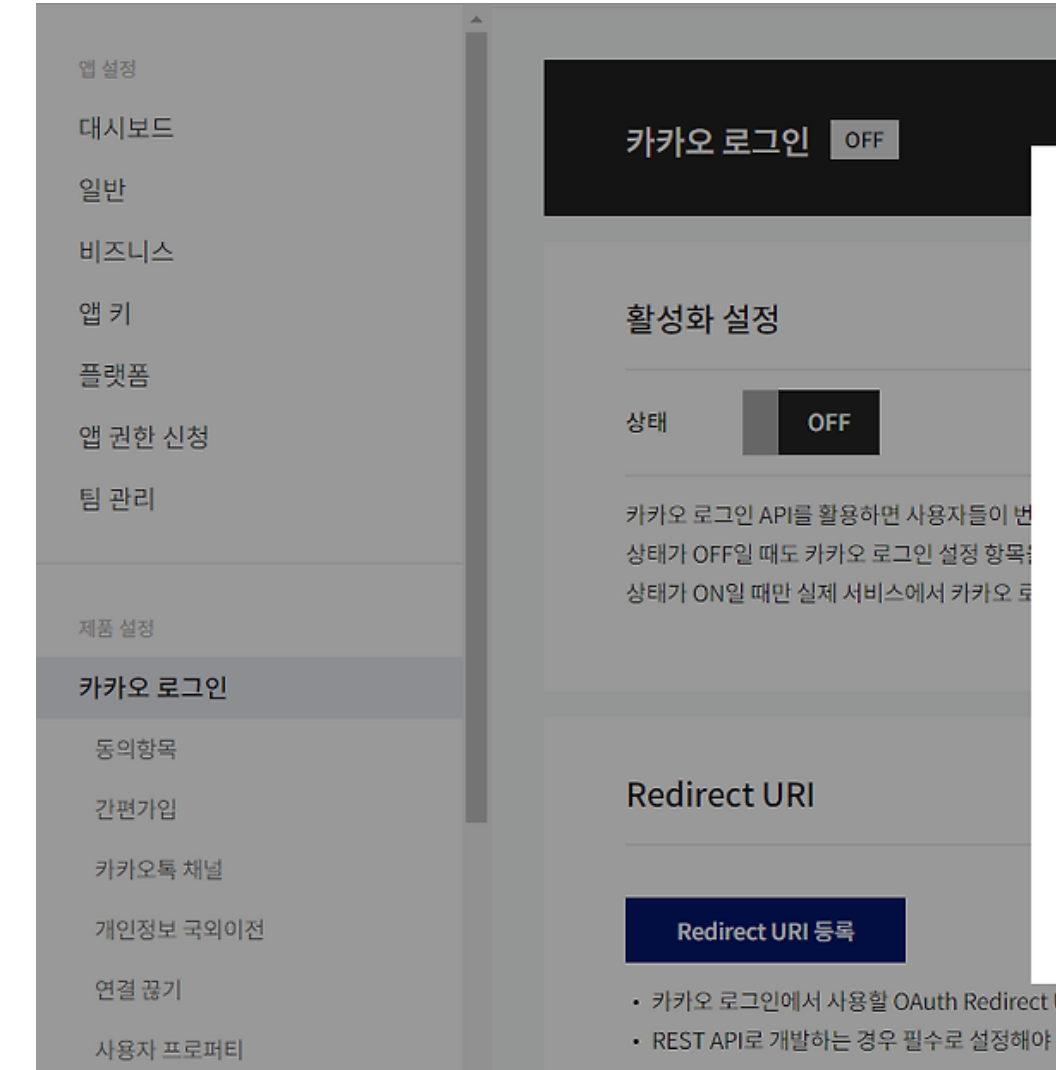This screenshot has width=1056, height=1070.
Task: Click the 활성화 설정 heading
Action: pos(702,319)
